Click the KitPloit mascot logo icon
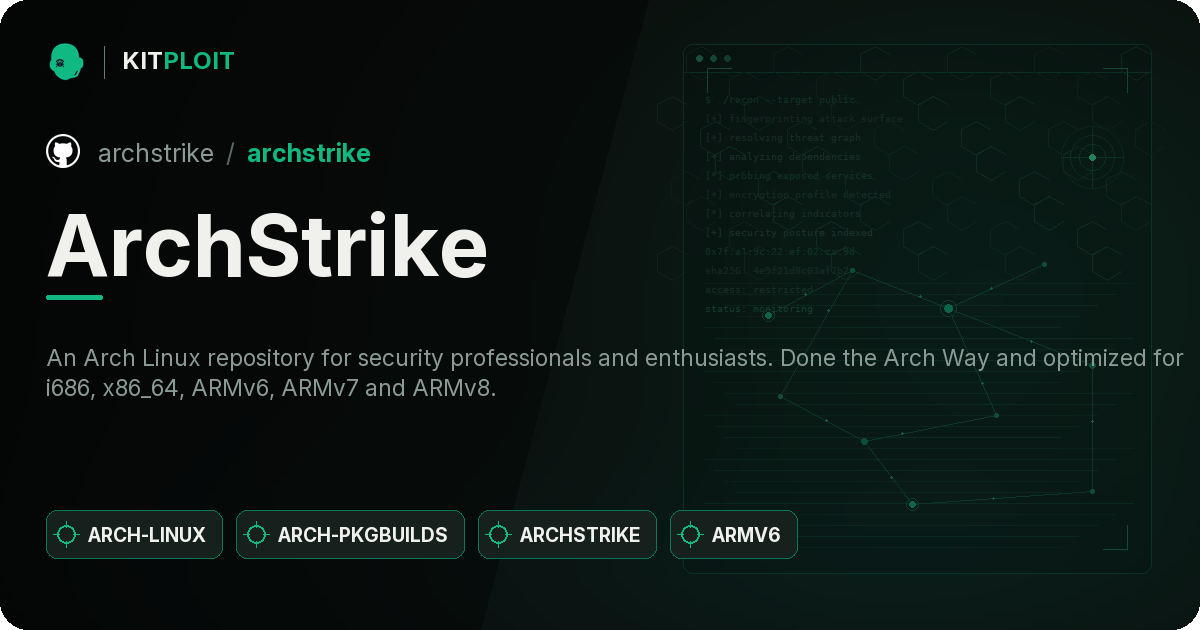Viewport: 1200px width, 630px height. click(65, 61)
